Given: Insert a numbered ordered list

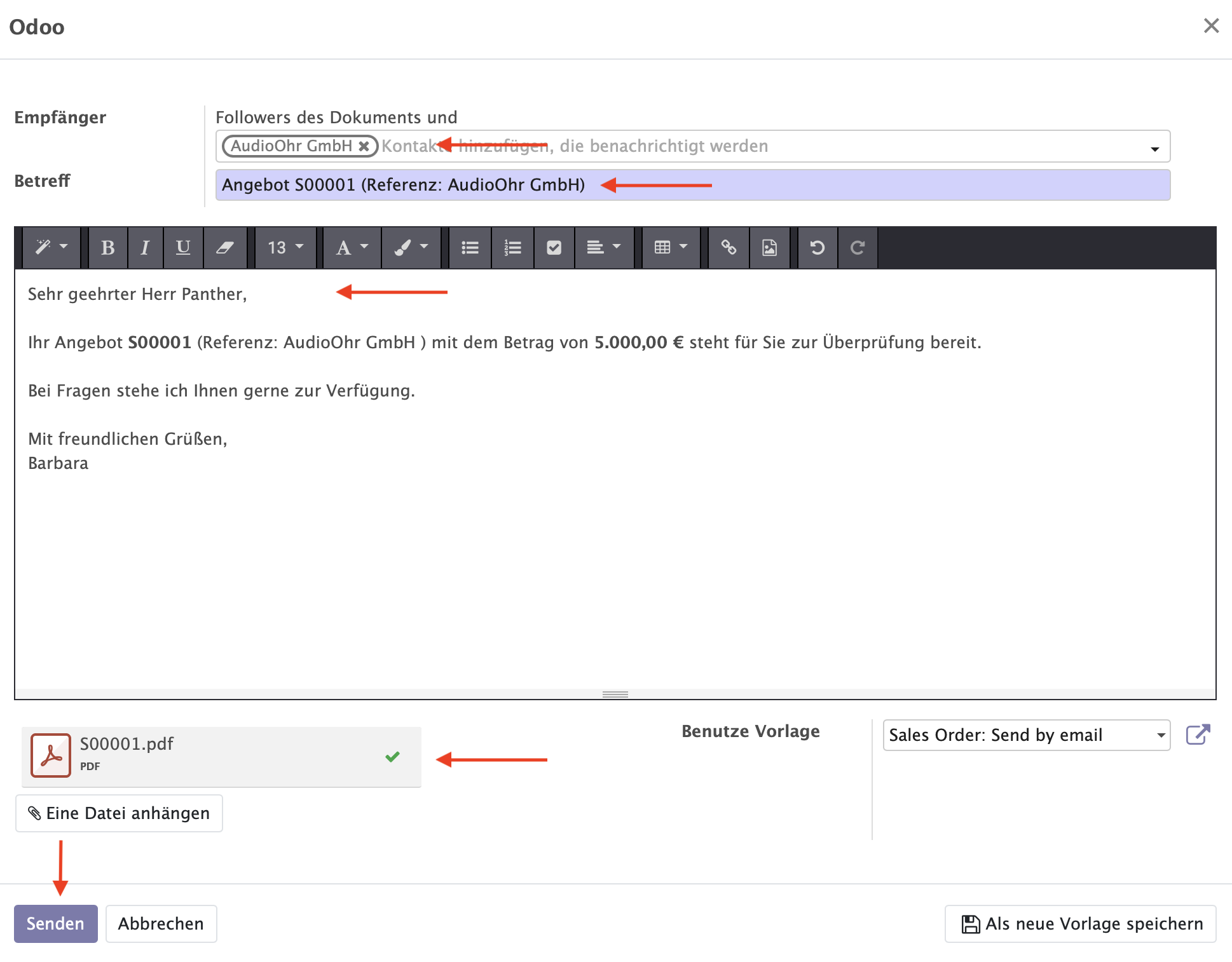Looking at the screenshot, I should (x=512, y=247).
